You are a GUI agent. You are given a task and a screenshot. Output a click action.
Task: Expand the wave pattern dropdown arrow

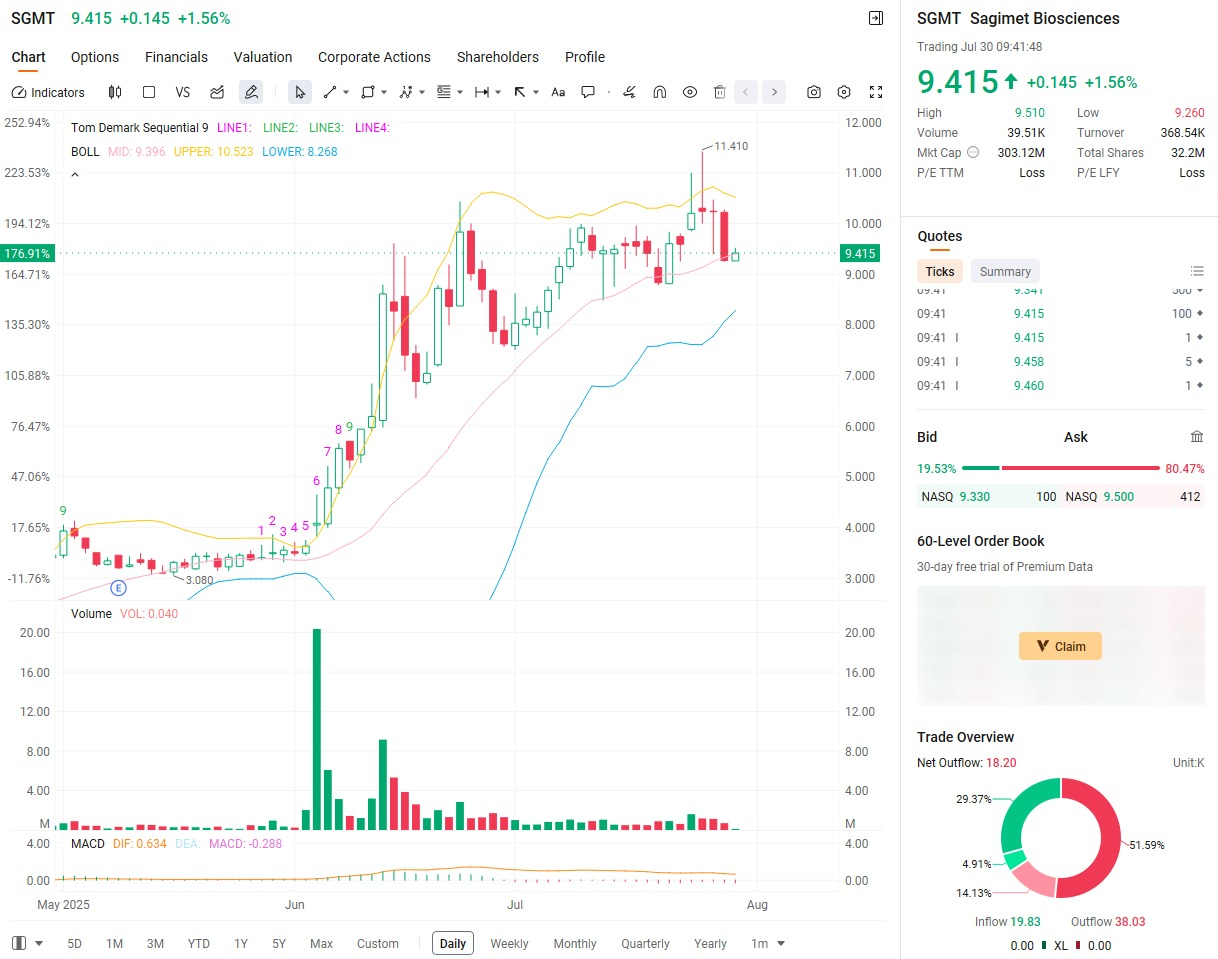click(422, 92)
